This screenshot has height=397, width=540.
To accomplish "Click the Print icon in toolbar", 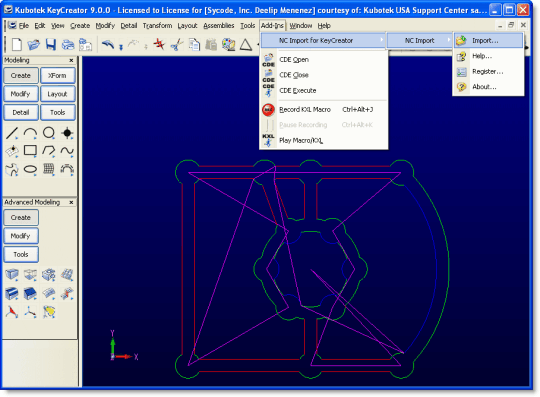I will pyautogui.click(x=68, y=44).
